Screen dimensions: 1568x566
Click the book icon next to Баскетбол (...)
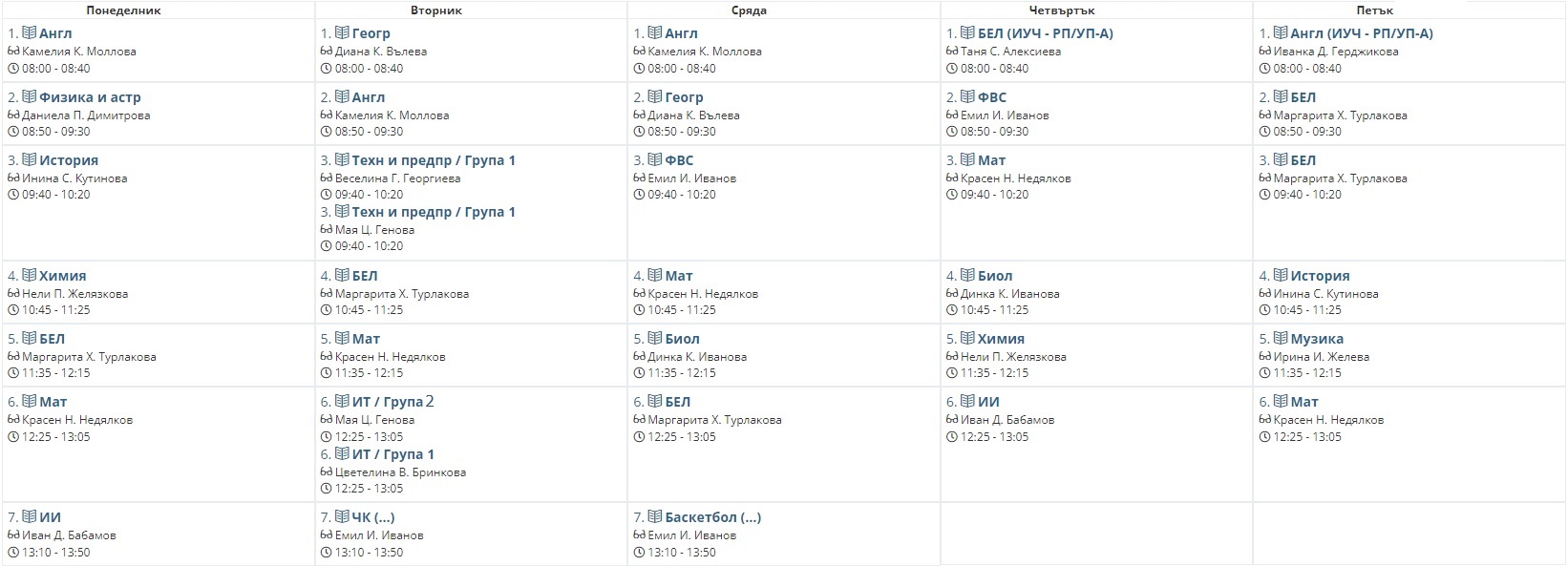[655, 517]
